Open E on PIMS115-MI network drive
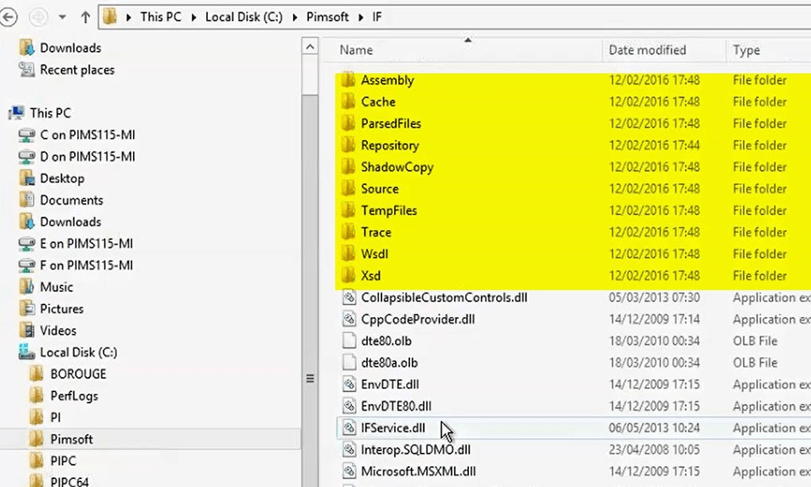Viewport: 811px width, 487px height. point(86,244)
